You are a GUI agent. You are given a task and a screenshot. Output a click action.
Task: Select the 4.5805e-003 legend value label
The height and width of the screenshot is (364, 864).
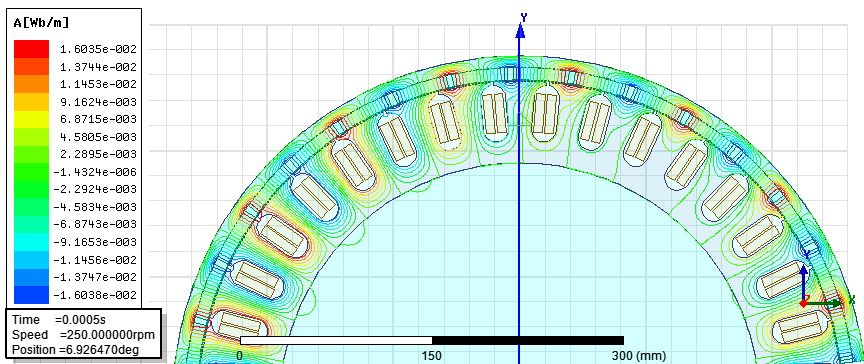98,137
